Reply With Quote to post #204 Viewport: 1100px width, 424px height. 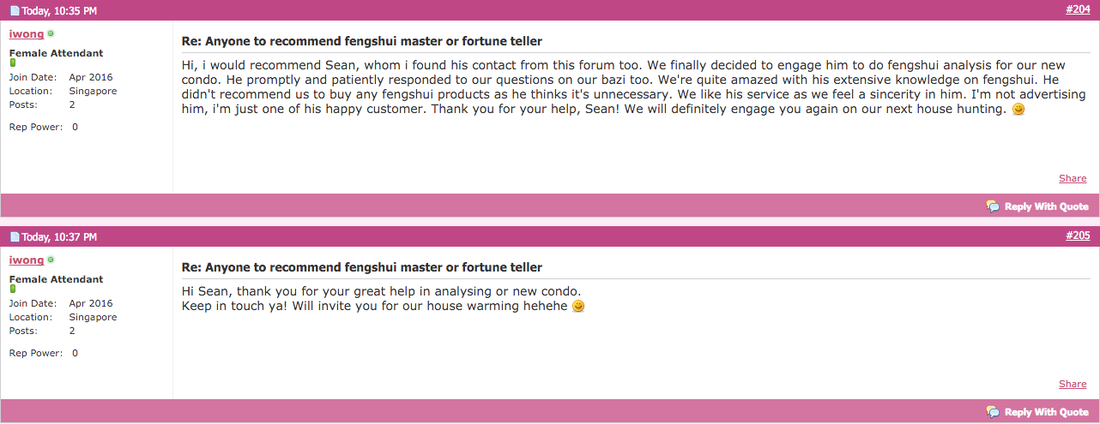pyautogui.click(x=1038, y=206)
